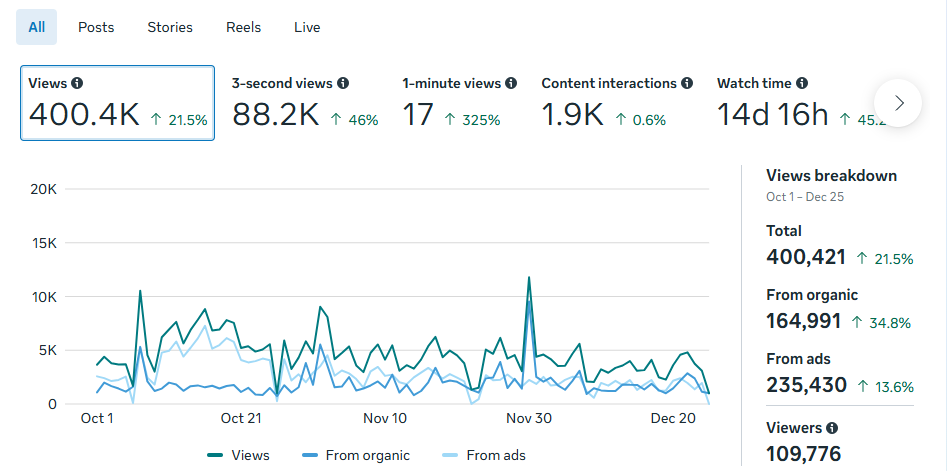This screenshot has height=471, width=947.
Task: Toggle the From organic legend series
Action: [356, 455]
